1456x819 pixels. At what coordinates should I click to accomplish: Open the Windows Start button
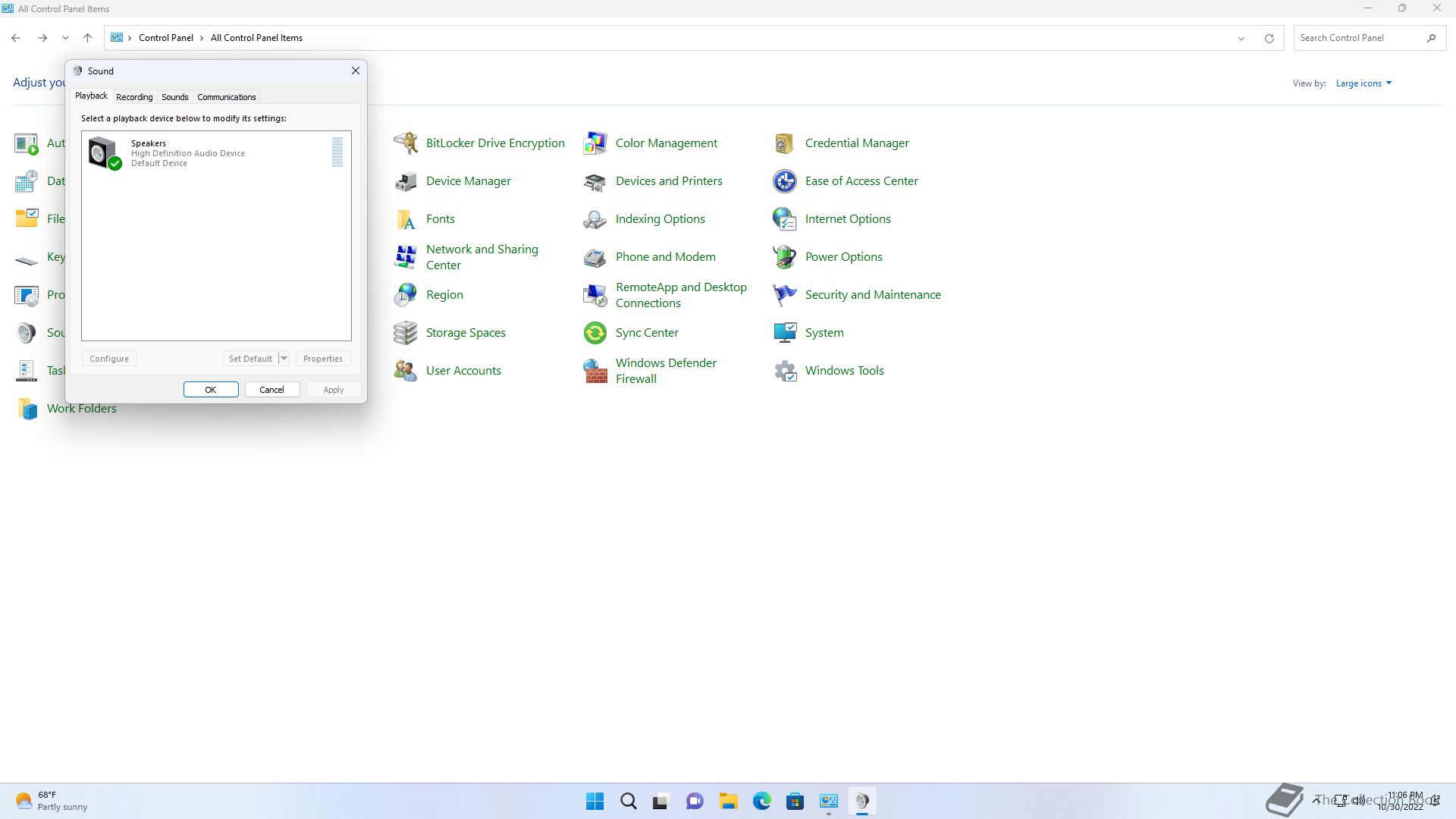click(595, 801)
